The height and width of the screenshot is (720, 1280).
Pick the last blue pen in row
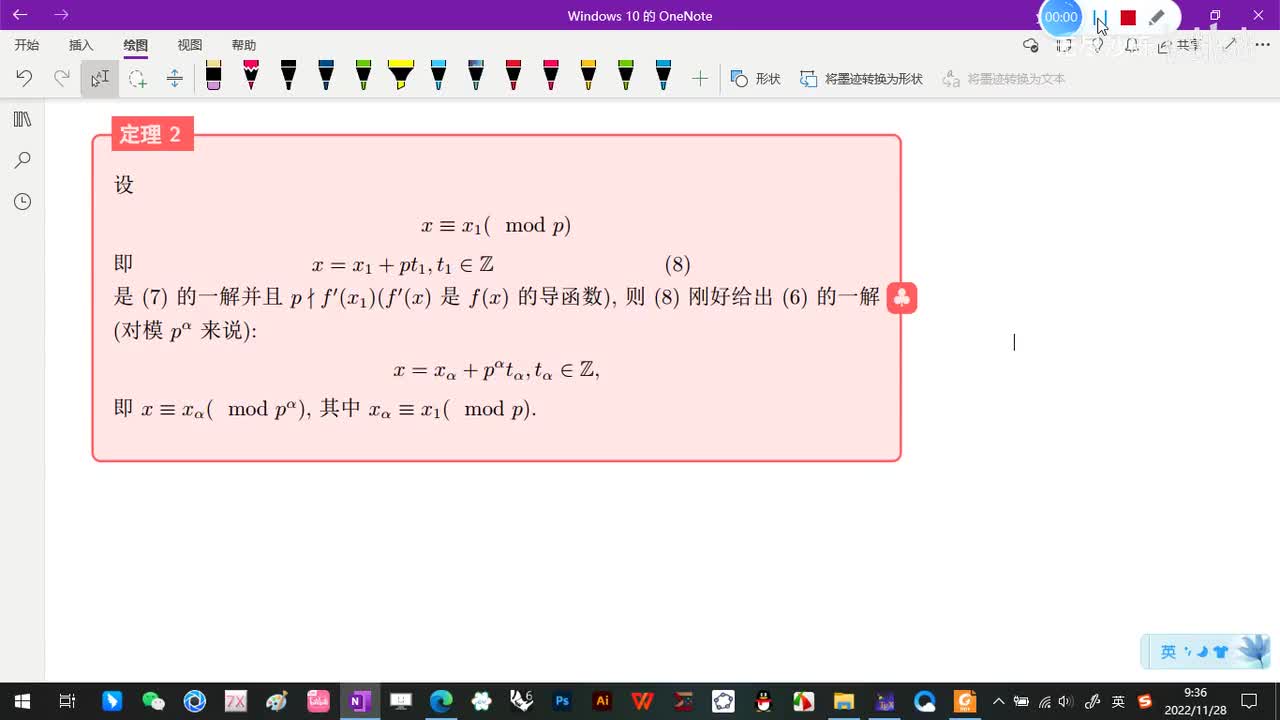[663, 75]
